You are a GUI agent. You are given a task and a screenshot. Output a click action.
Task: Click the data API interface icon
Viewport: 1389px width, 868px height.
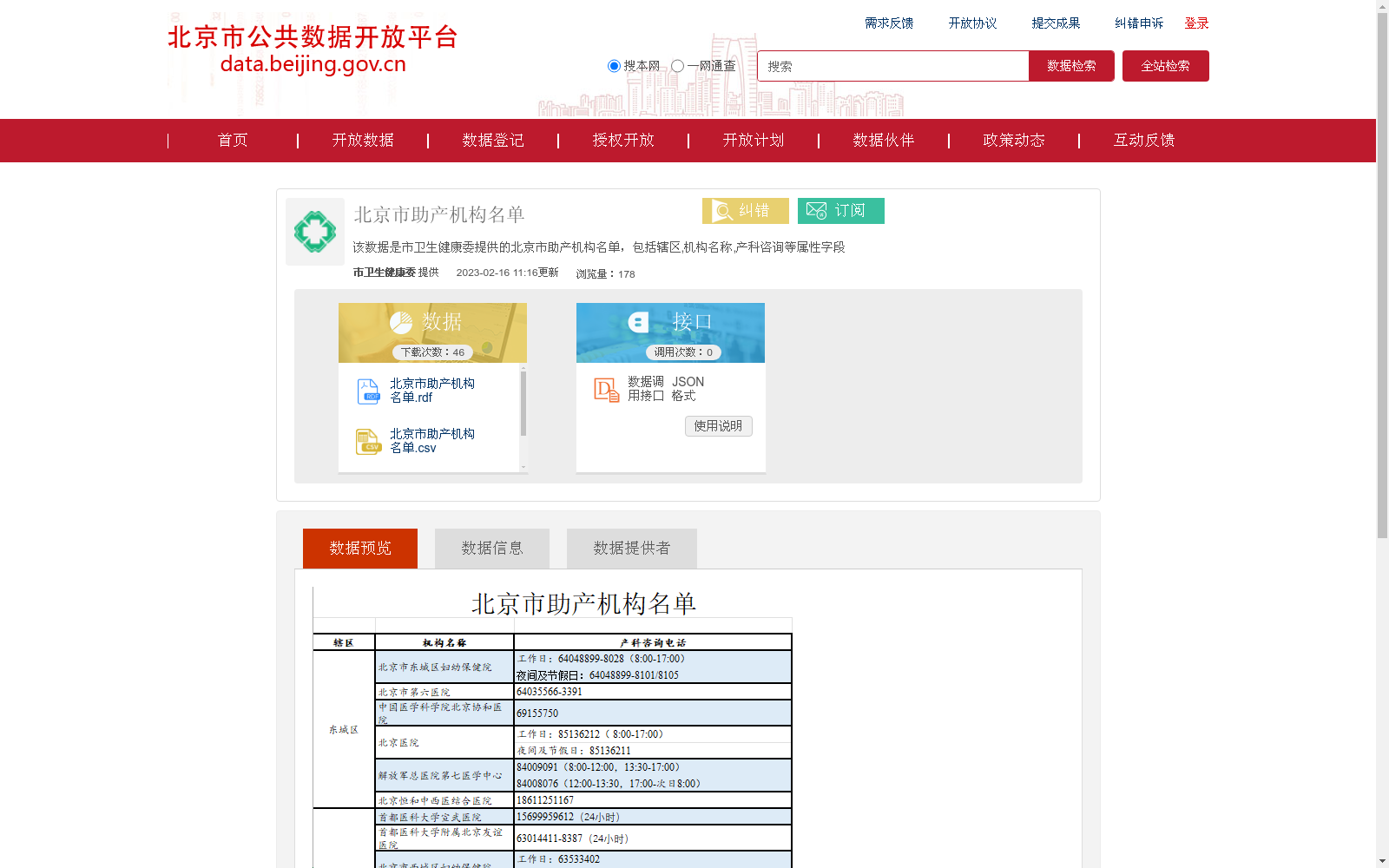tap(606, 390)
